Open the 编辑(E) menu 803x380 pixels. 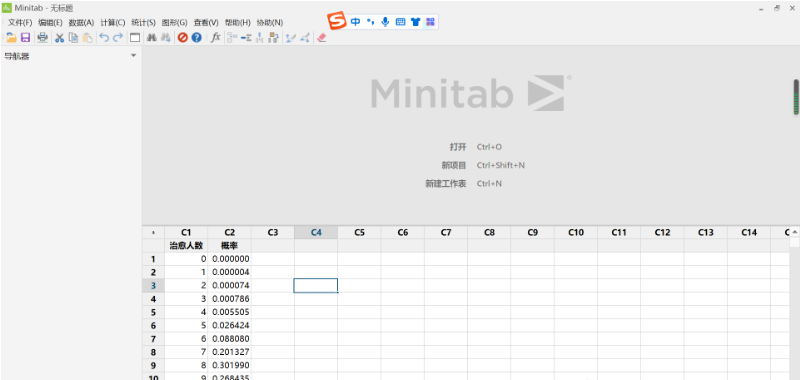(x=50, y=23)
